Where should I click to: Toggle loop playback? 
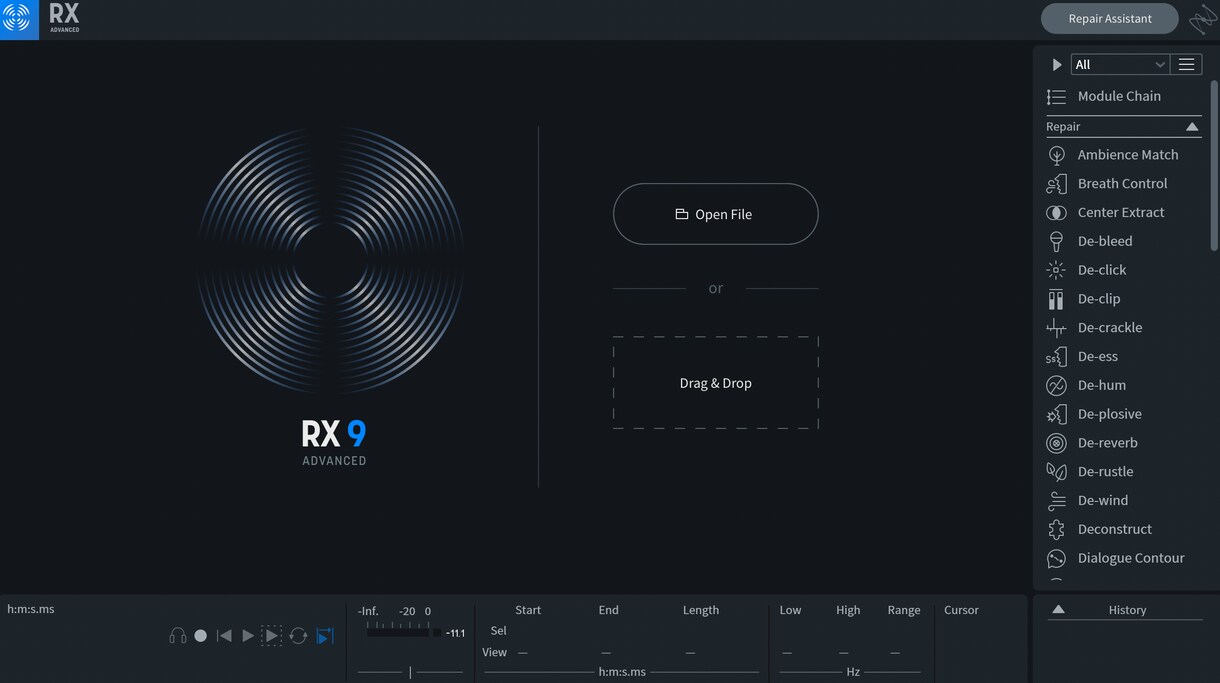pos(298,636)
